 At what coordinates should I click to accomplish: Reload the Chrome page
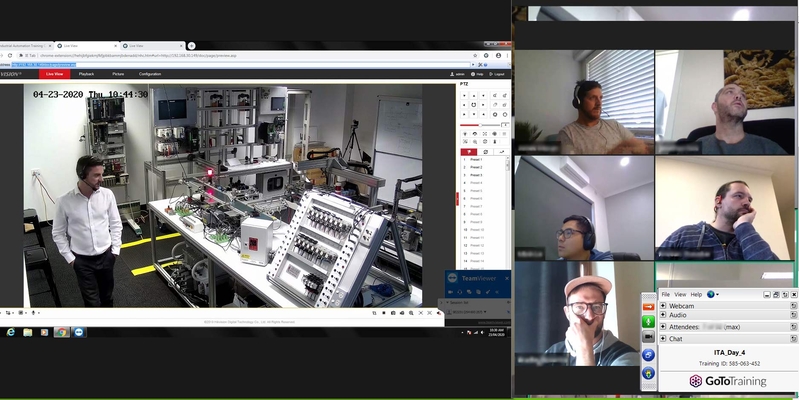(10, 56)
